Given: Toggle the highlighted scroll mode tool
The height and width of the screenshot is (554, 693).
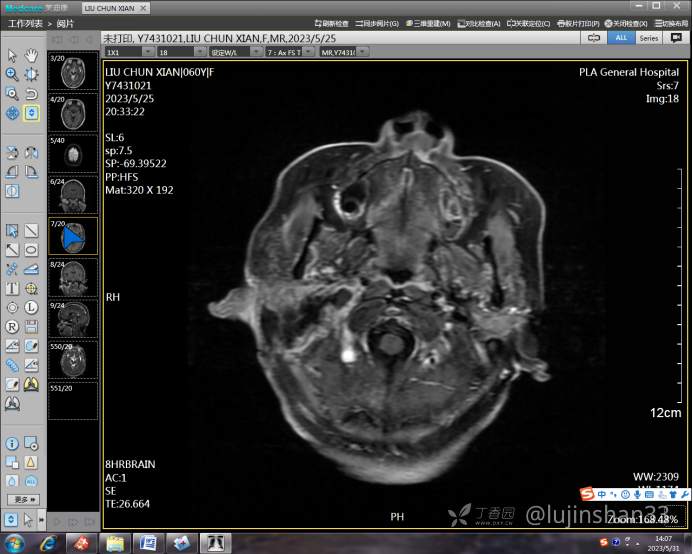Looking at the screenshot, I should coord(32,113).
